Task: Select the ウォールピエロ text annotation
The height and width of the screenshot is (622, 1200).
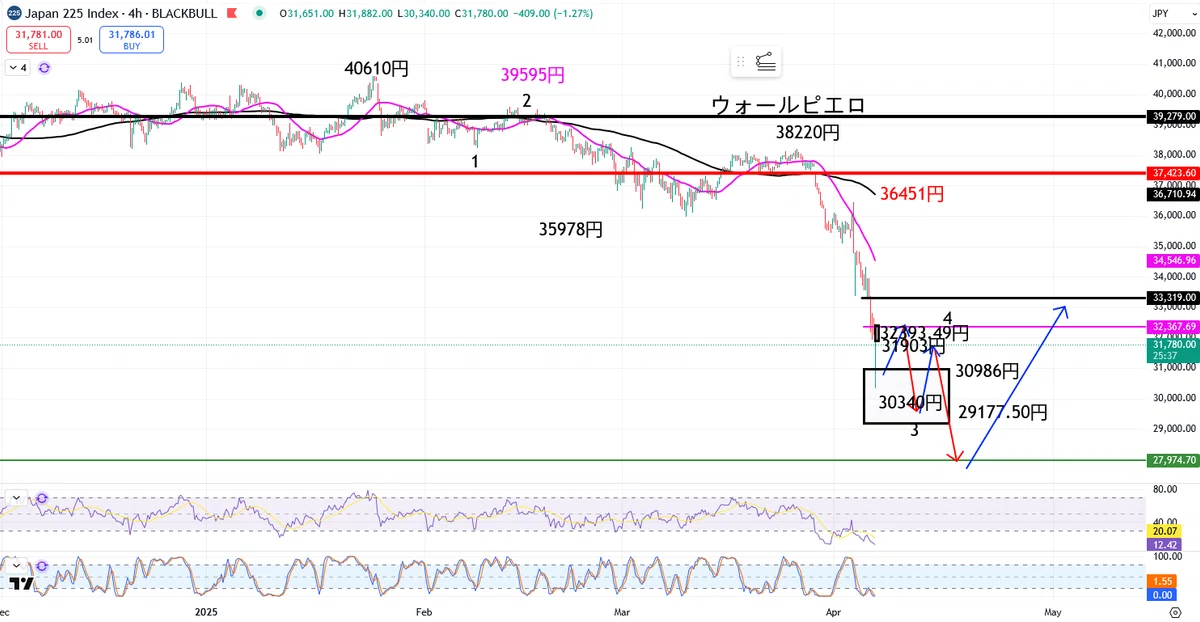Action: click(x=788, y=105)
